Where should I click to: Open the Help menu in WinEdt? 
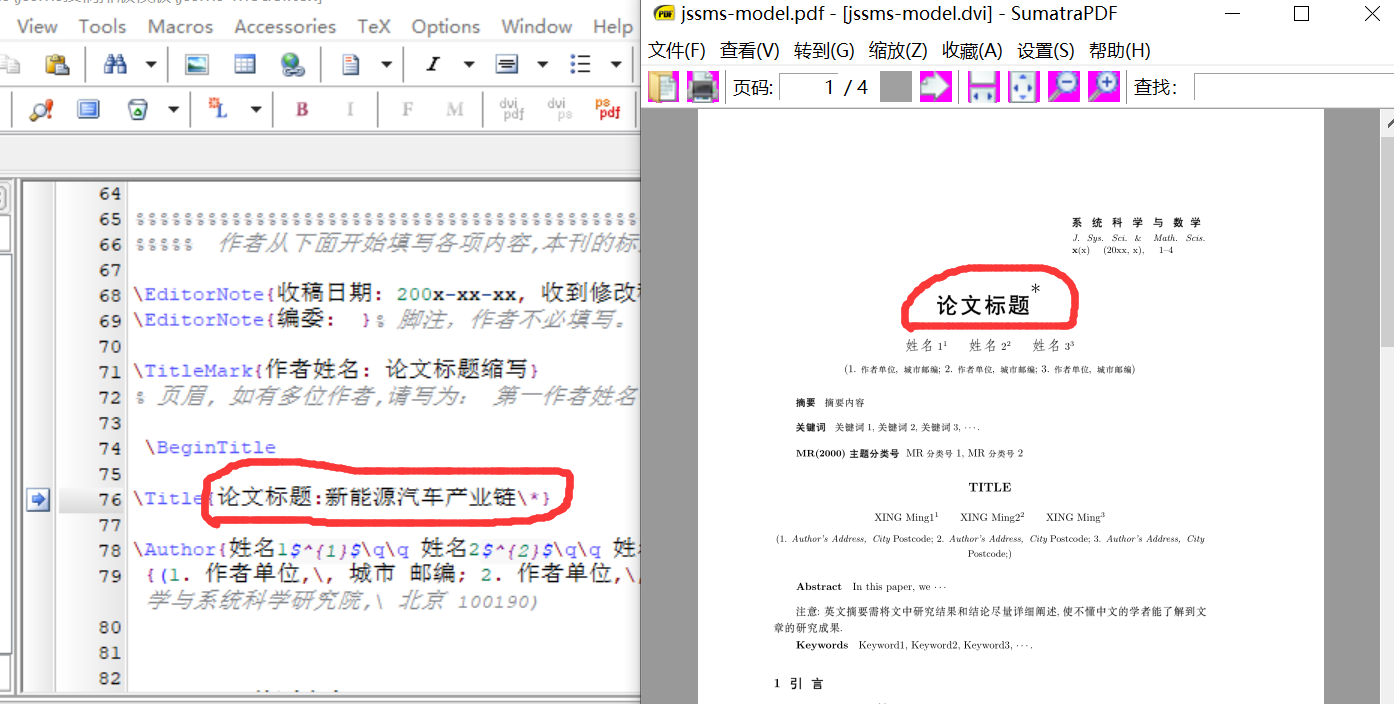click(x=613, y=27)
